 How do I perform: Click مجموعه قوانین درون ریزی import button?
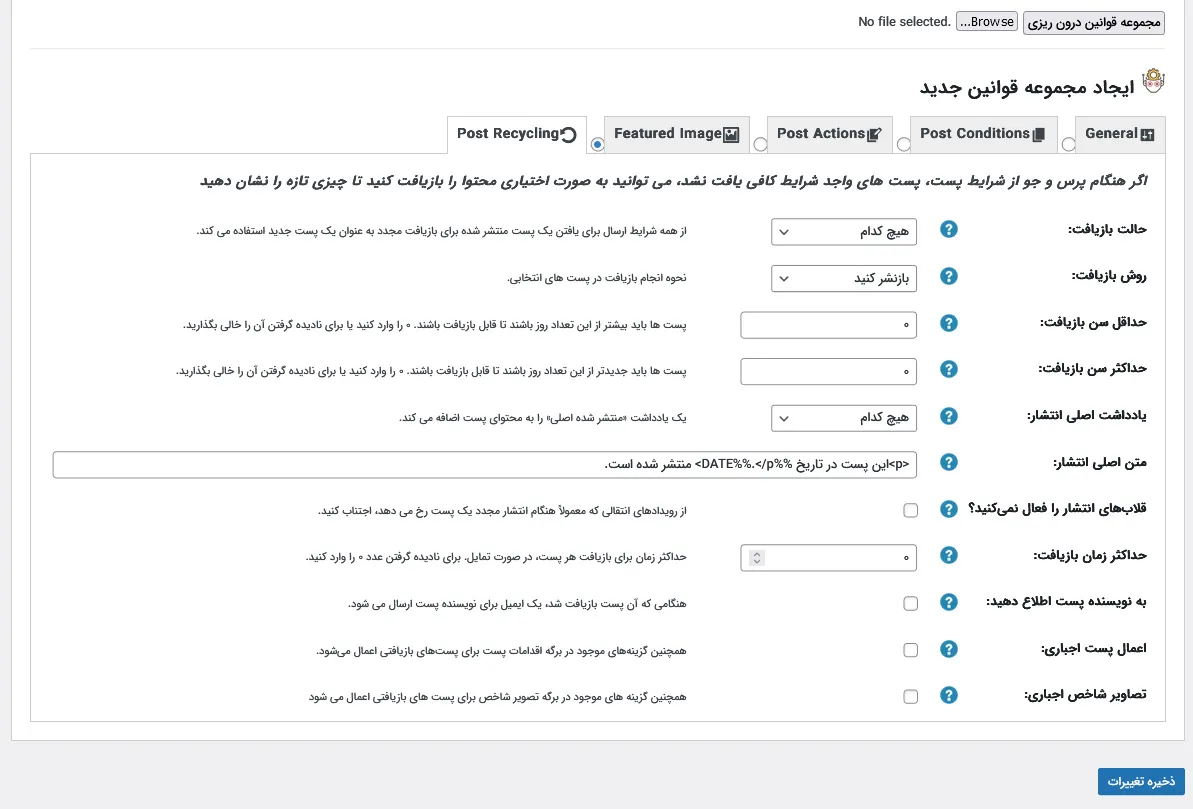click(x=1093, y=23)
